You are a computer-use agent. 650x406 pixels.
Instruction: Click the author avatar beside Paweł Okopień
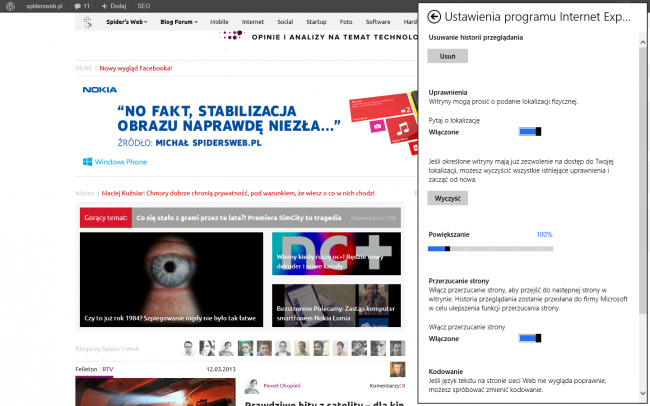coord(252,386)
